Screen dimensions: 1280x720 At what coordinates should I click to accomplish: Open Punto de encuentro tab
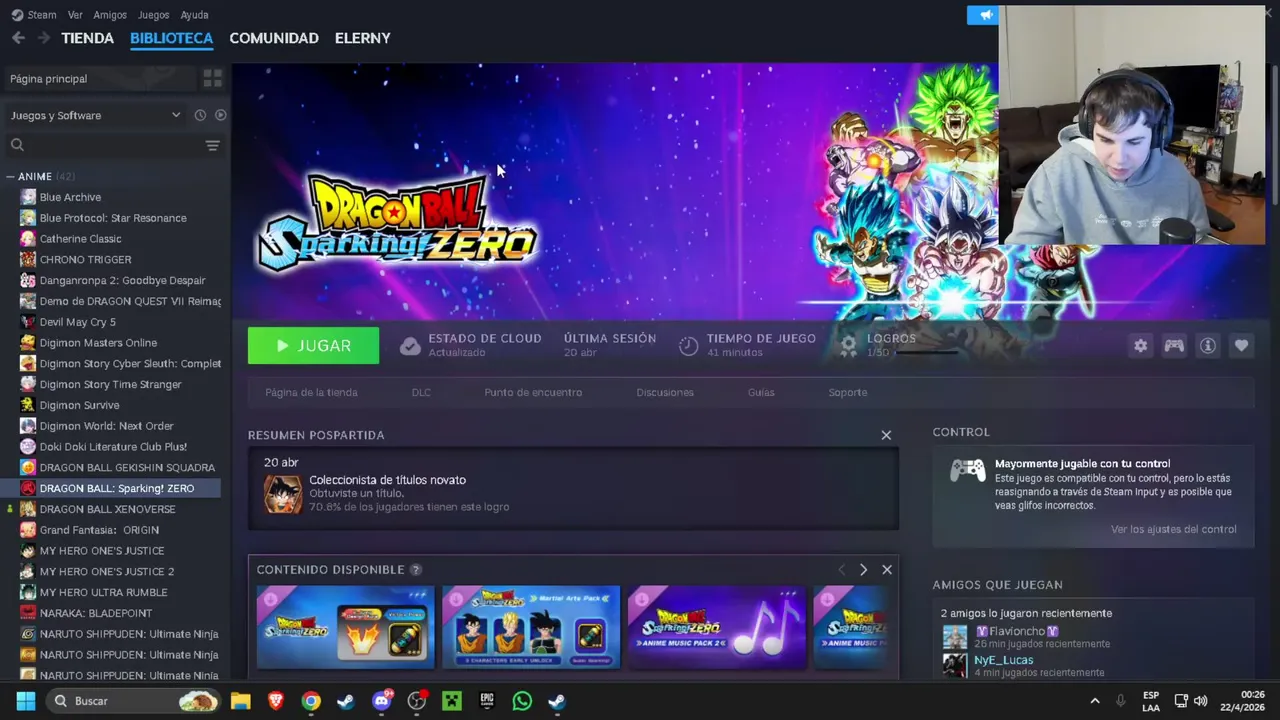[533, 392]
